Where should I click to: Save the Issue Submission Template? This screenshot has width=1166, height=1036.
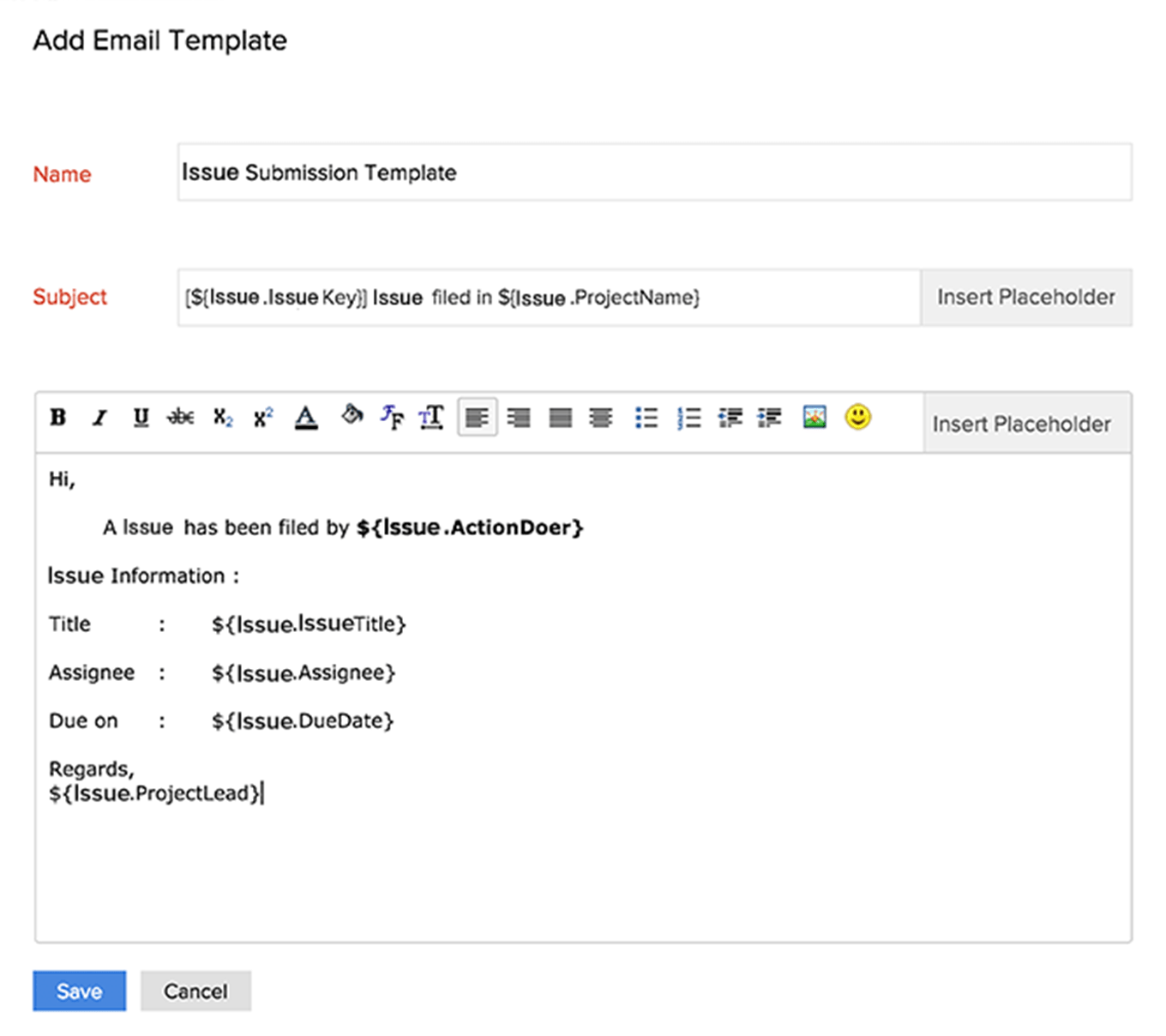(x=79, y=991)
